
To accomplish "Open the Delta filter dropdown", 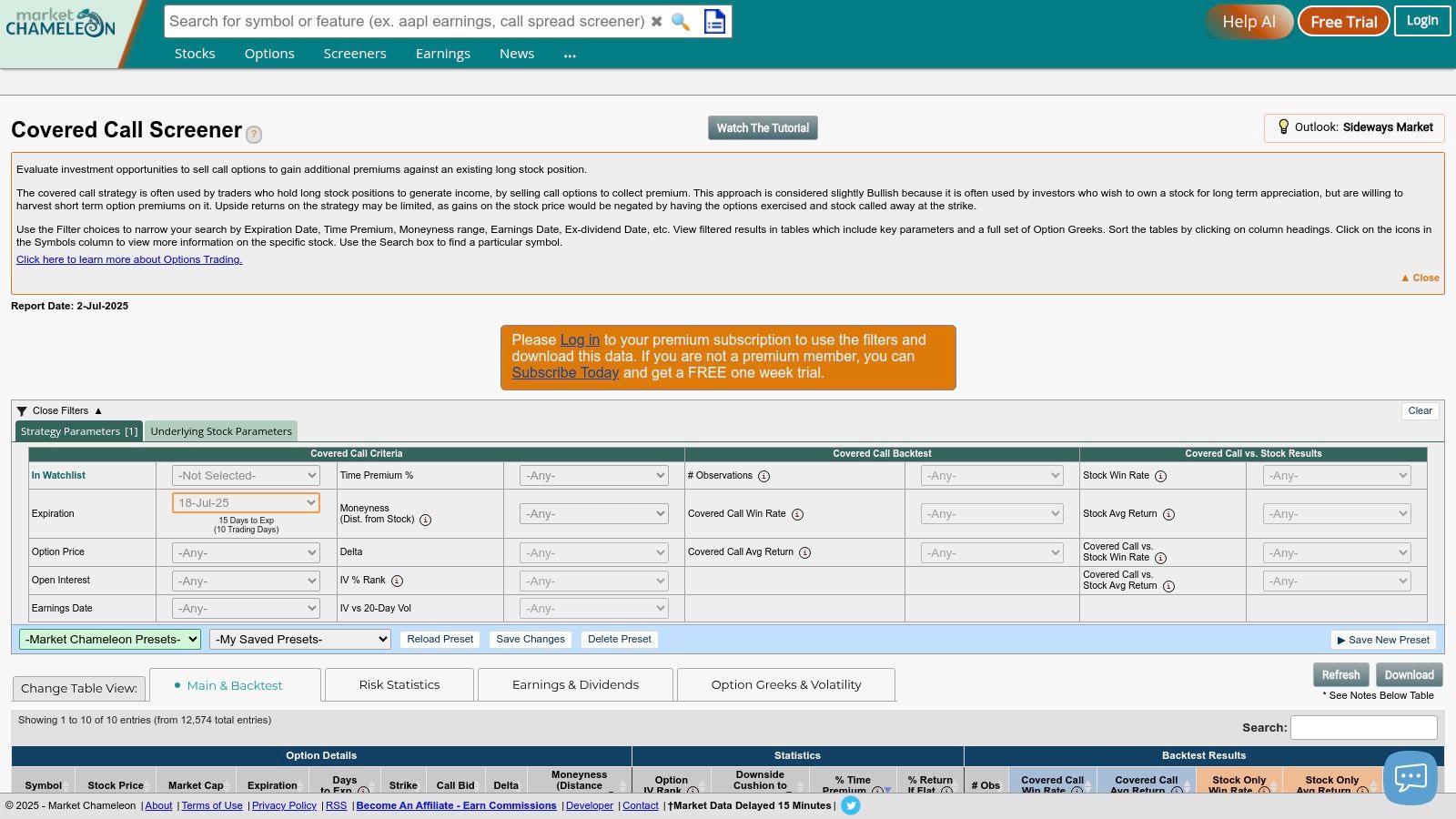I will point(593,552).
